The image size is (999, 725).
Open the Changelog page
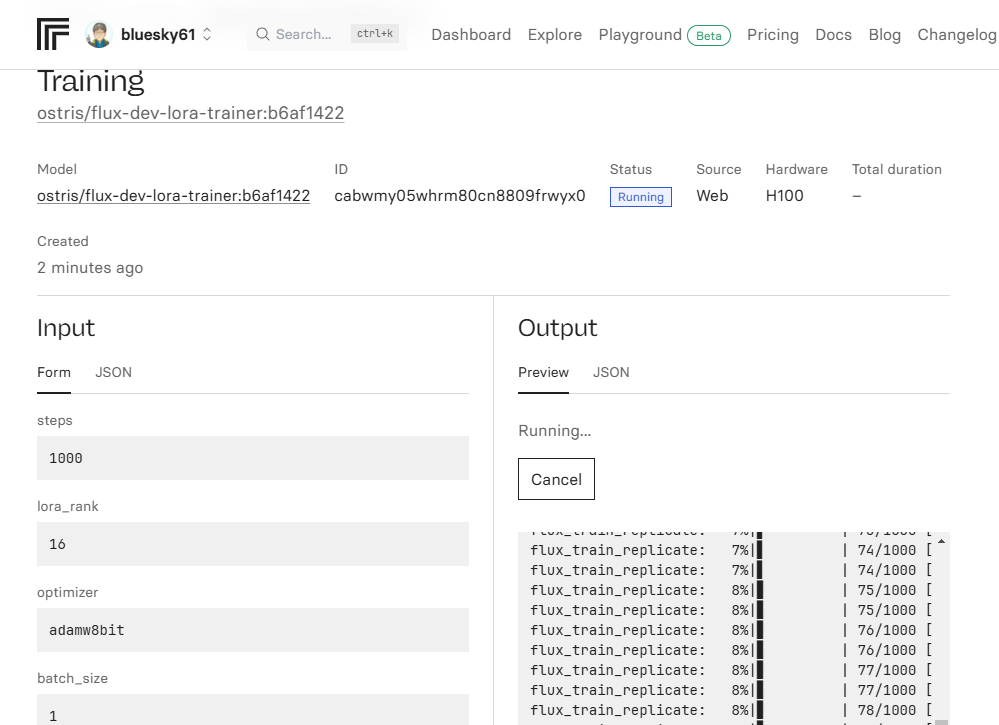(x=956, y=34)
